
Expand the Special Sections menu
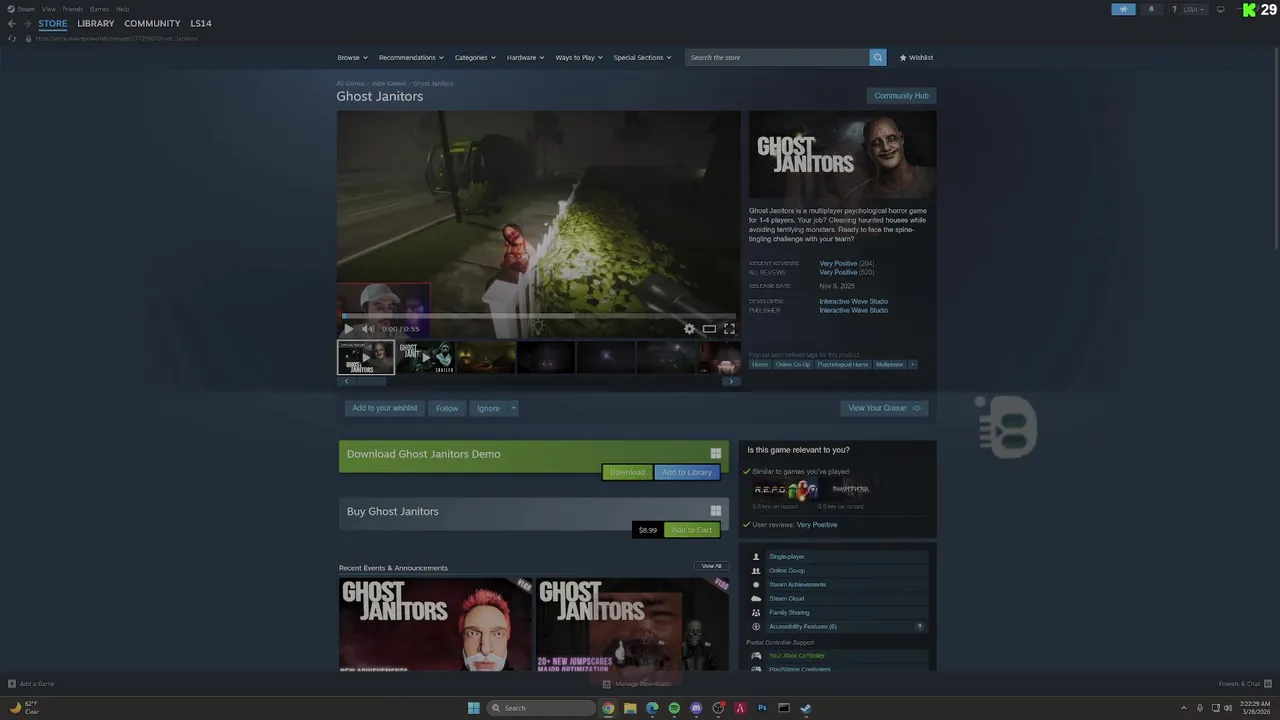click(x=642, y=58)
